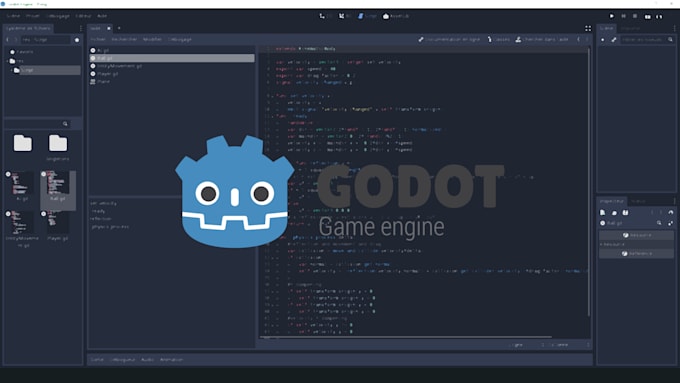Screen dimensions: 680x383
Task: Switch to the 3D workspace
Action: coord(345,16)
